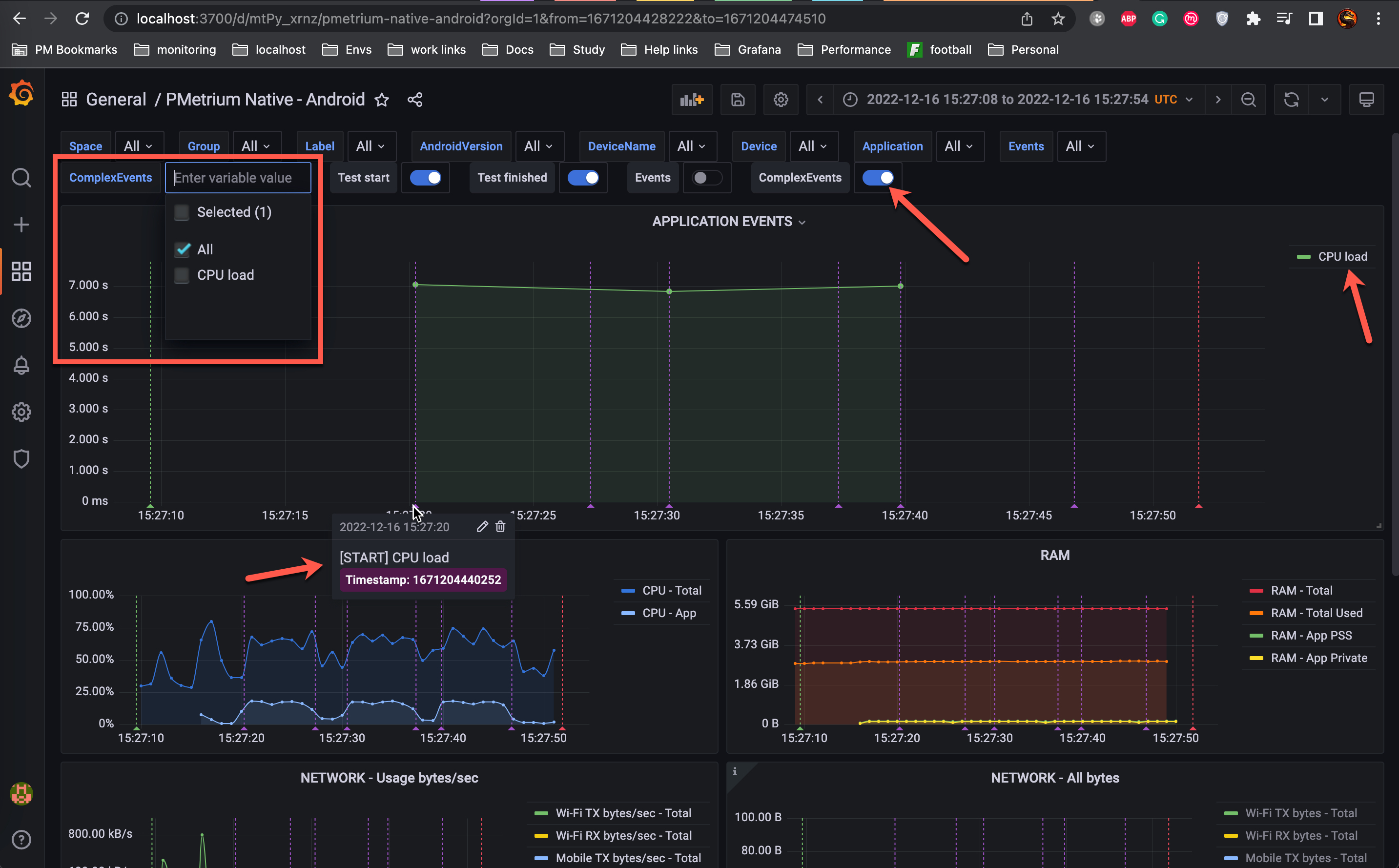The width and height of the screenshot is (1399, 868).
Task: Open Dashboards icon in sidebar
Action: 21,271
